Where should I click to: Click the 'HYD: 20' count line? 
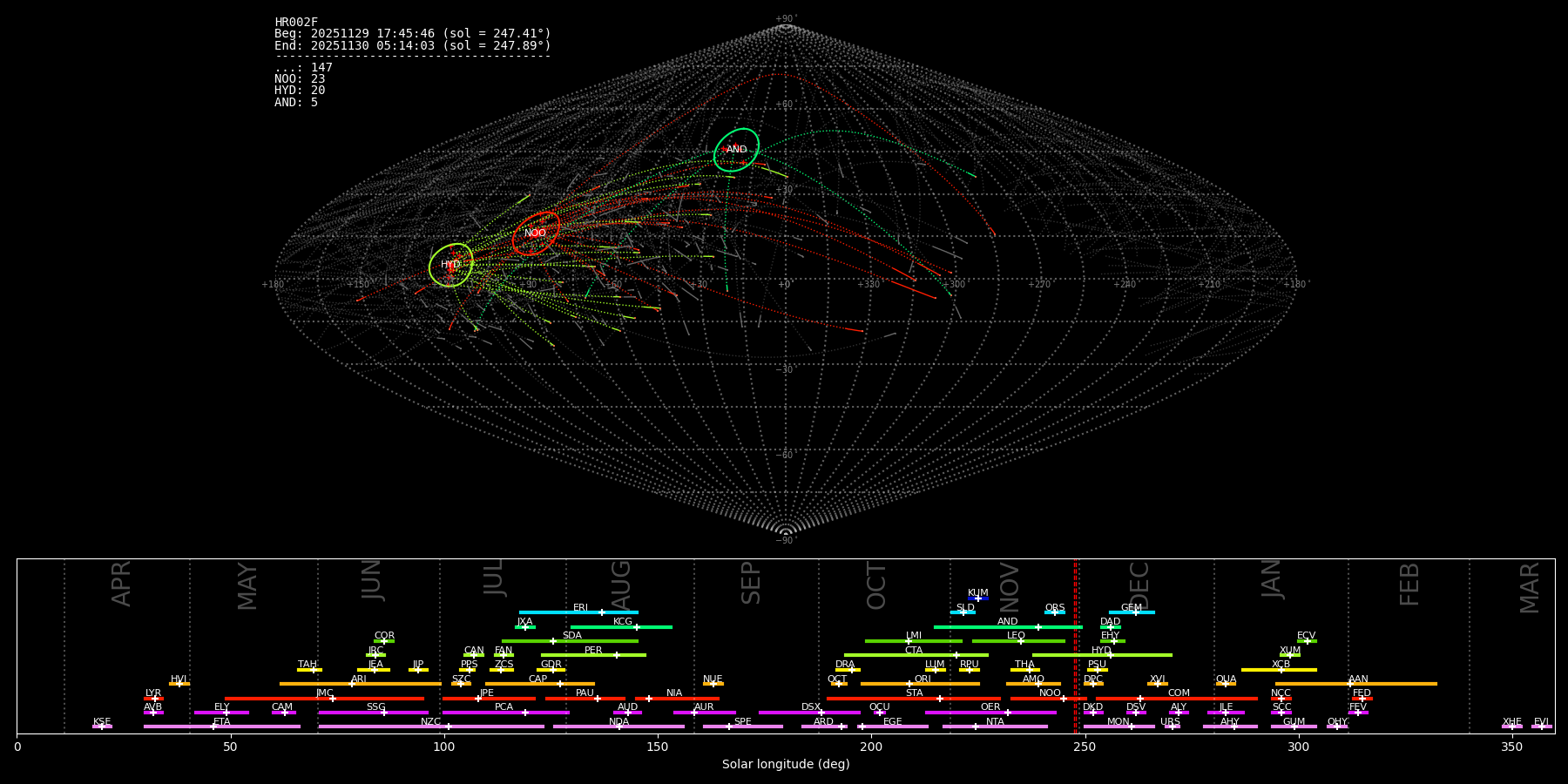click(300, 91)
